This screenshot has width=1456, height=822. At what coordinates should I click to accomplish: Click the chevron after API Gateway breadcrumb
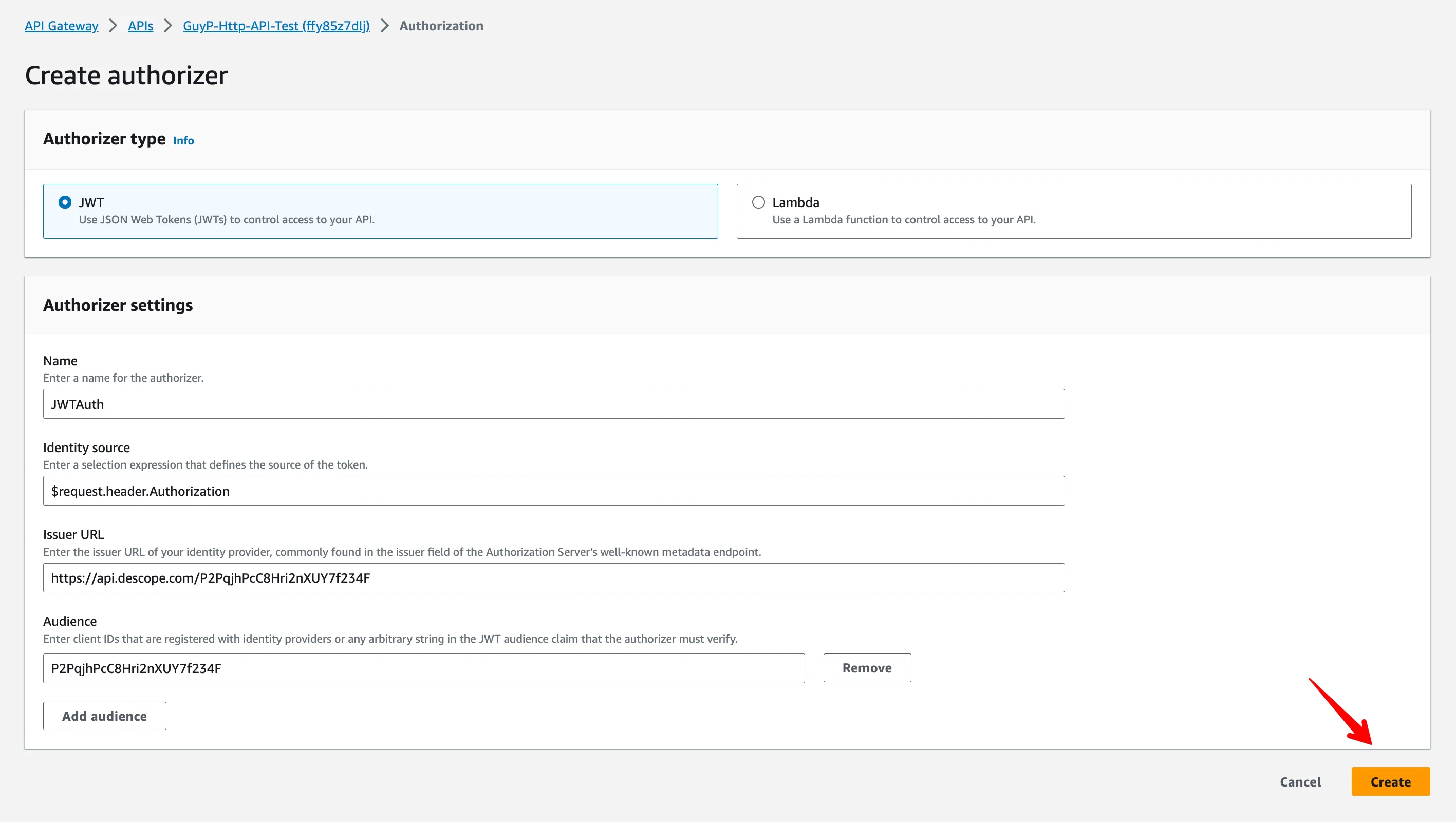click(113, 26)
